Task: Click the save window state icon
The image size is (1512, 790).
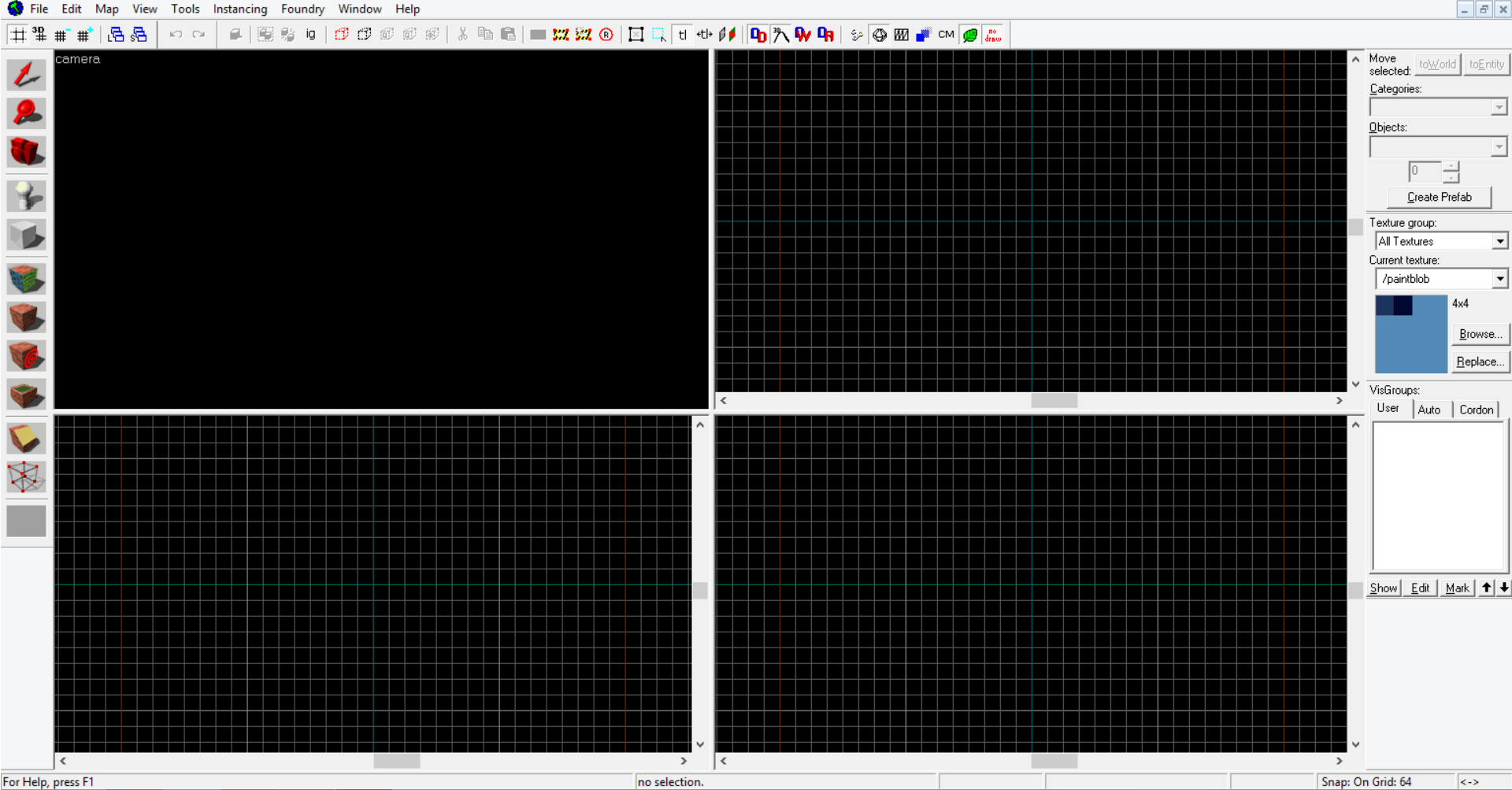Action: [139, 35]
